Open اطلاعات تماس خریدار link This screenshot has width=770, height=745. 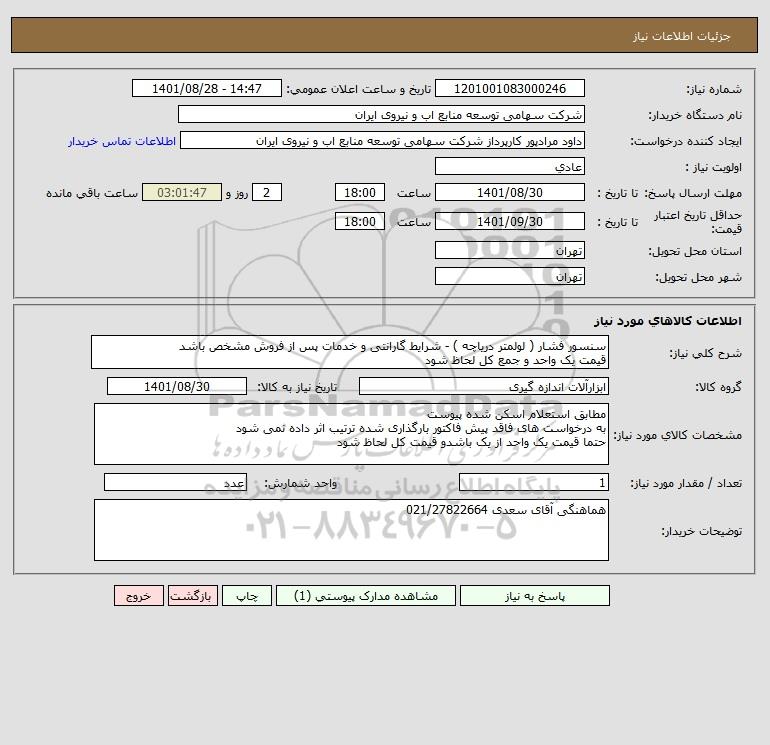tap(122, 141)
